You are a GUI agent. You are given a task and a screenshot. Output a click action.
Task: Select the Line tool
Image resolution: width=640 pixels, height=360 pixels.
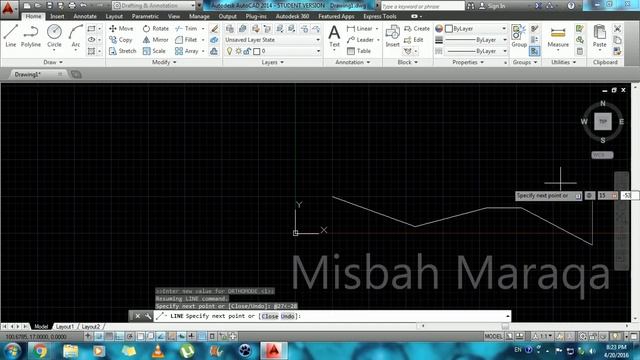[x=11, y=36]
